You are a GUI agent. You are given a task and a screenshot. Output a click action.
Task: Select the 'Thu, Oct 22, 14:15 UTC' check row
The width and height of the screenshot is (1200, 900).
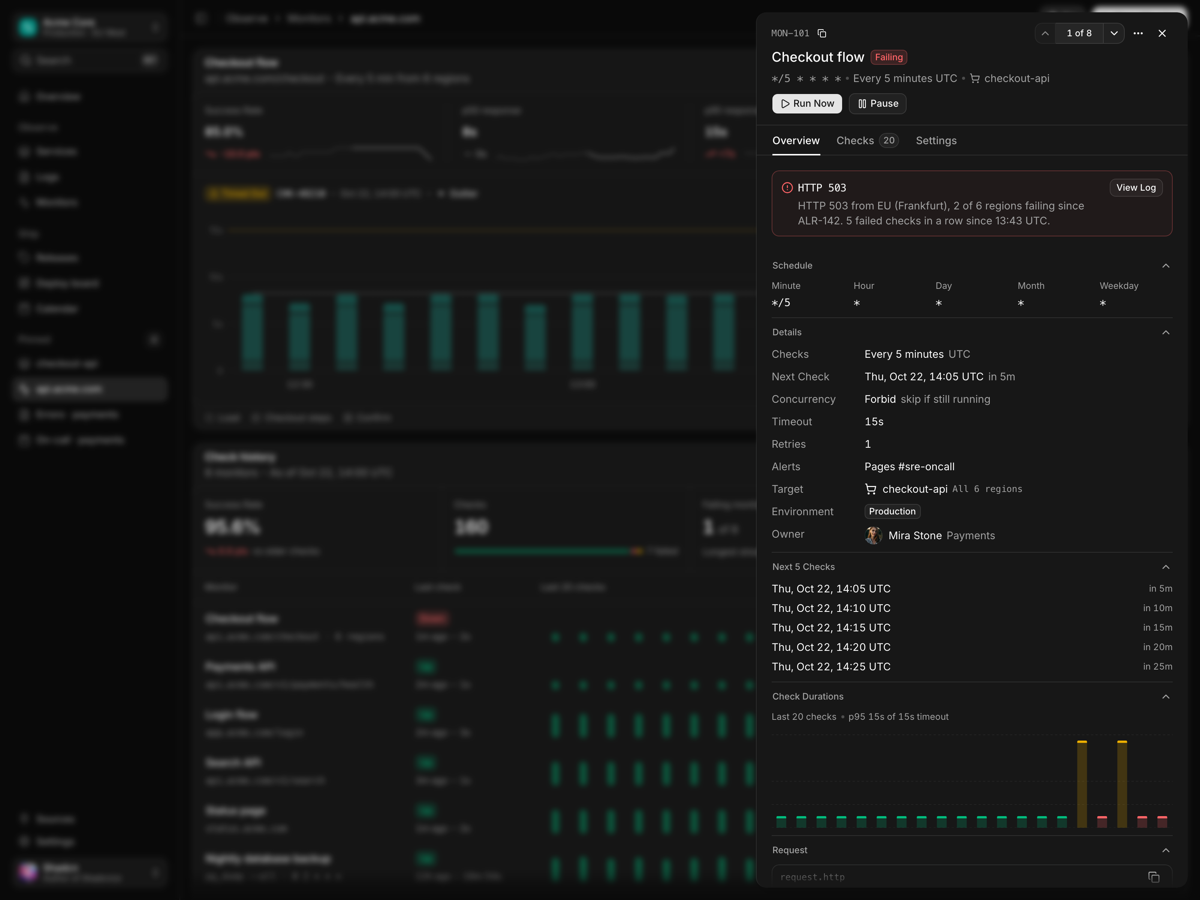tap(972, 628)
